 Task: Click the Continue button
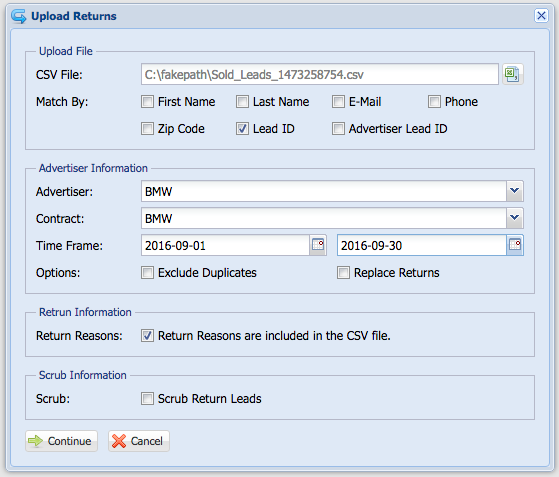click(x=61, y=441)
